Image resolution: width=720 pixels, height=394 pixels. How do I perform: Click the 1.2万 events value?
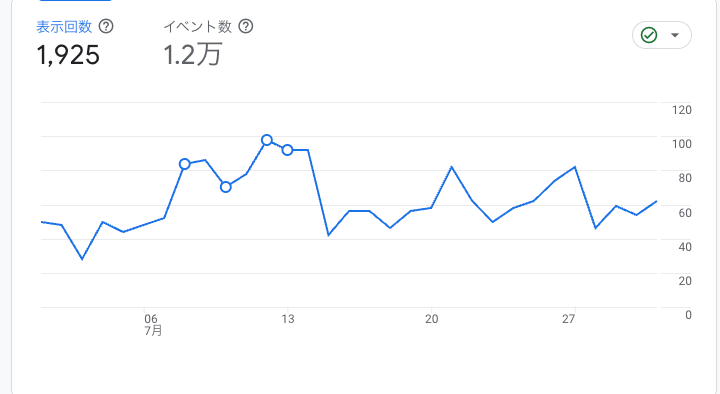(x=193, y=54)
